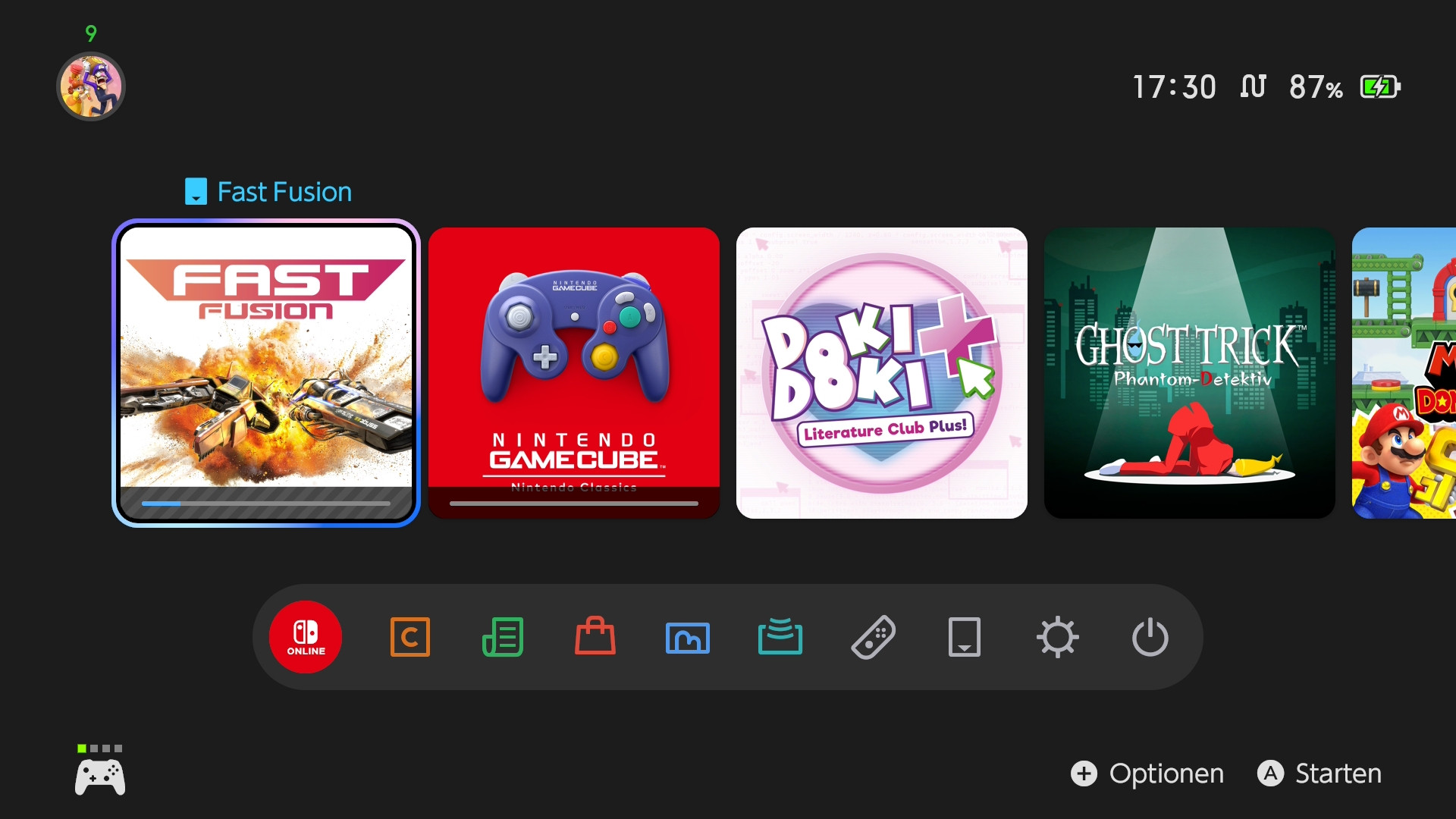Click the controller status icon

click(100, 778)
